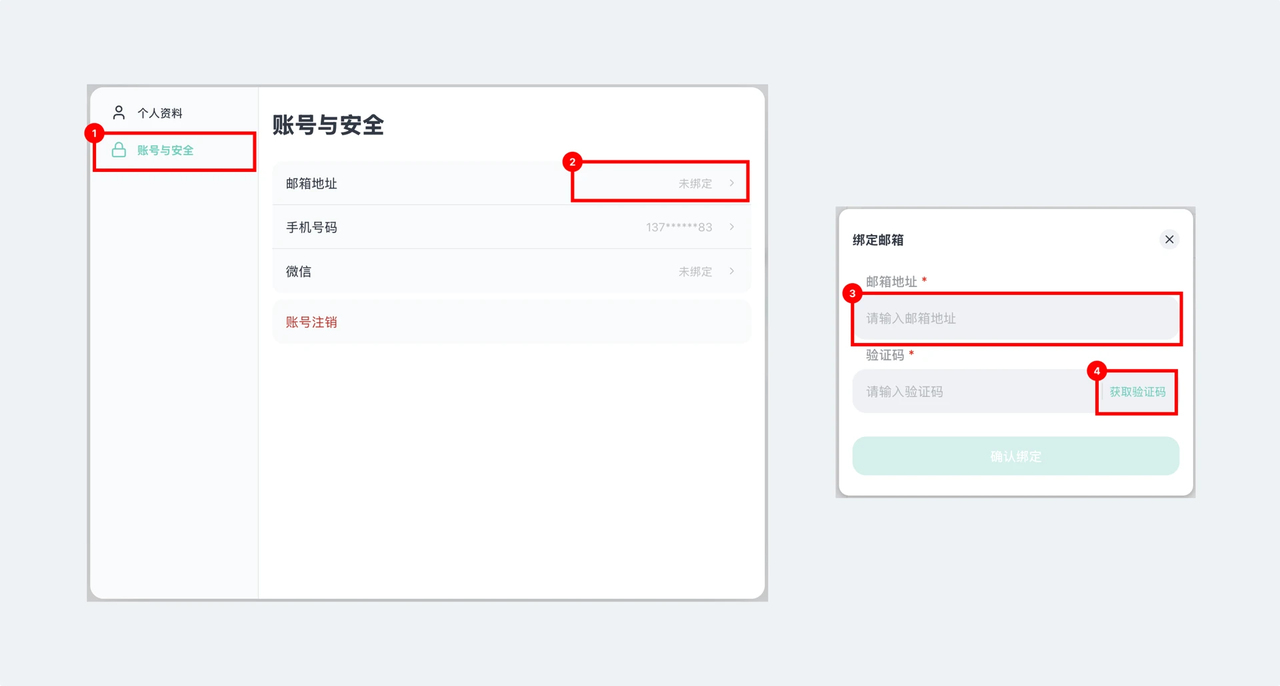Expand the 微信 row chevron arrow
1280x686 pixels.
732,272
